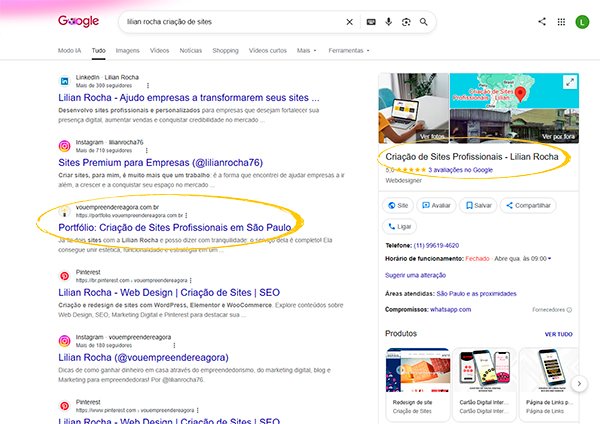Switch to Shopping tab
The height and width of the screenshot is (424, 600).
(225, 51)
